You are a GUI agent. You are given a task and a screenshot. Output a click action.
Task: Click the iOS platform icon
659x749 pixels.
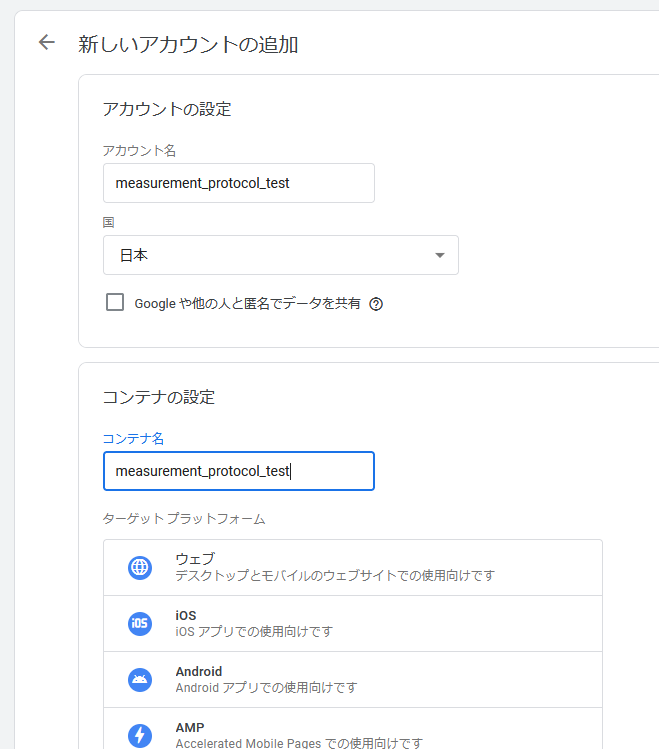coord(140,623)
